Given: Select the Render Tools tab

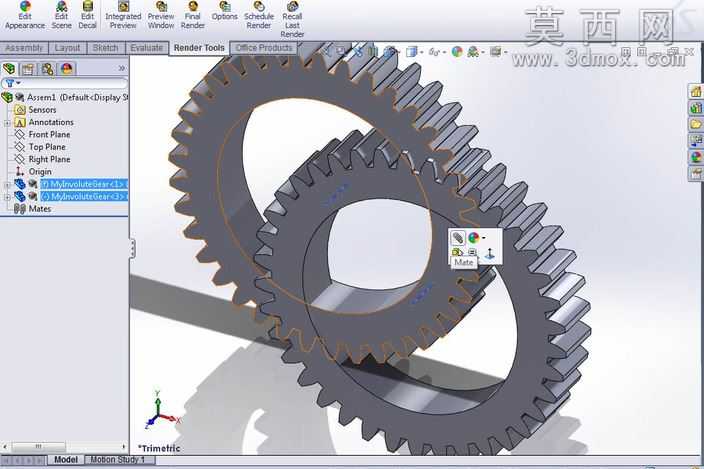Looking at the screenshot, I should [x=199, y=48].
